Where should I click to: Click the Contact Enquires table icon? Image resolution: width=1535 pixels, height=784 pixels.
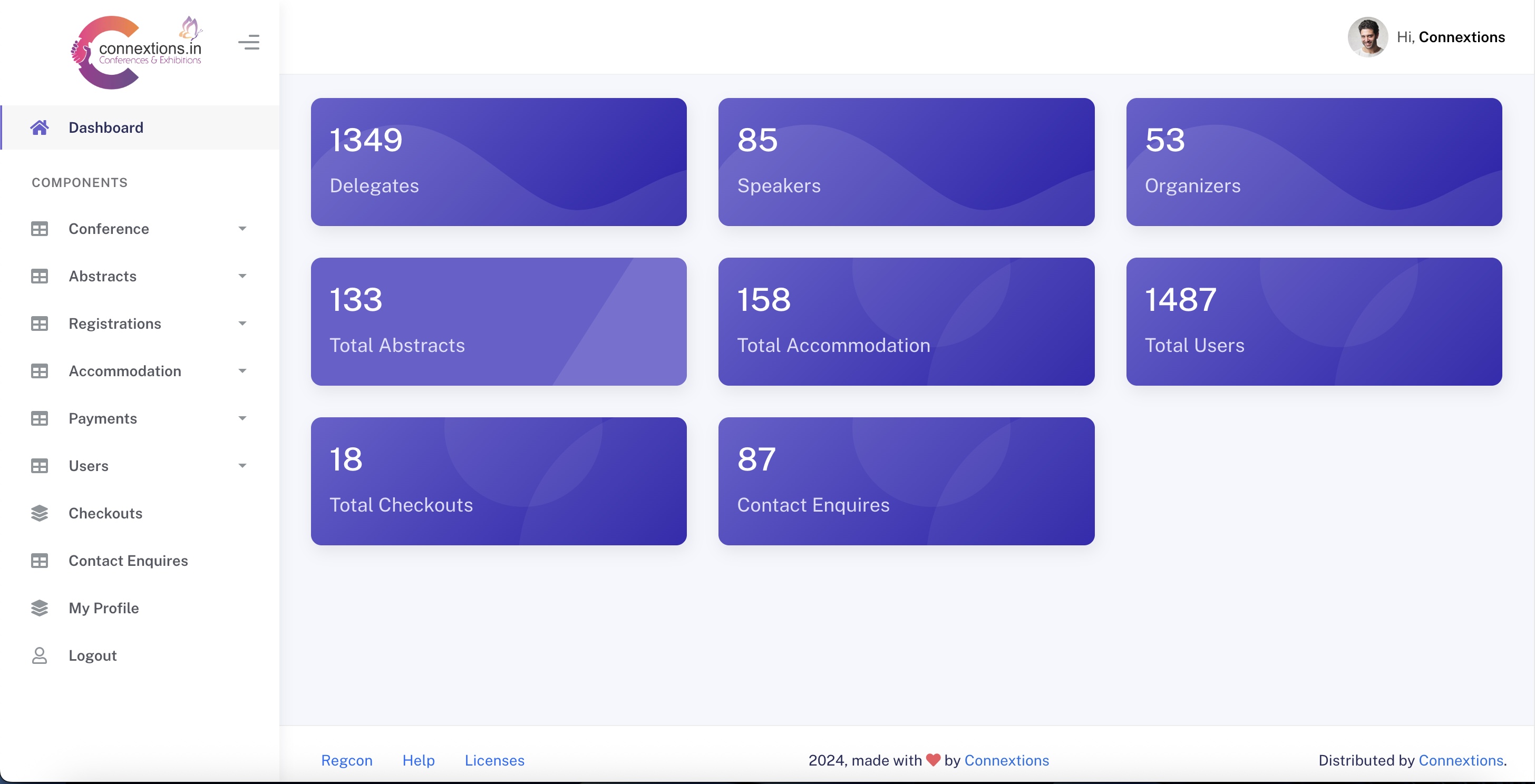pyautogui.click(x=40, y=561)
